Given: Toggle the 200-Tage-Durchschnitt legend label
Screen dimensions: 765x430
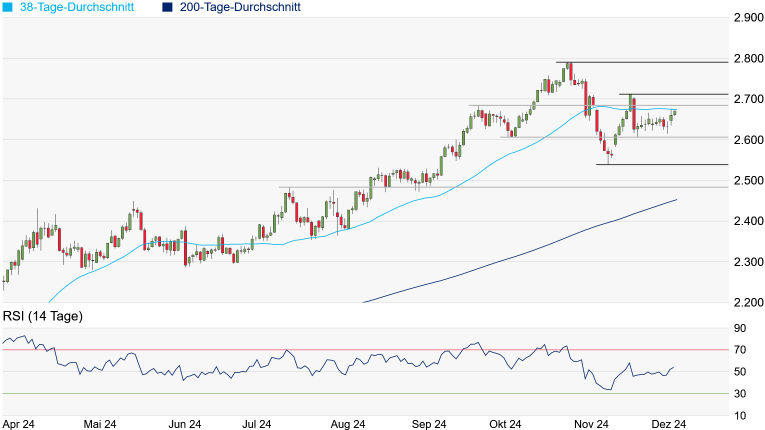Looking at the screenshot, I should pyautogui.click(x=238, y=7).
